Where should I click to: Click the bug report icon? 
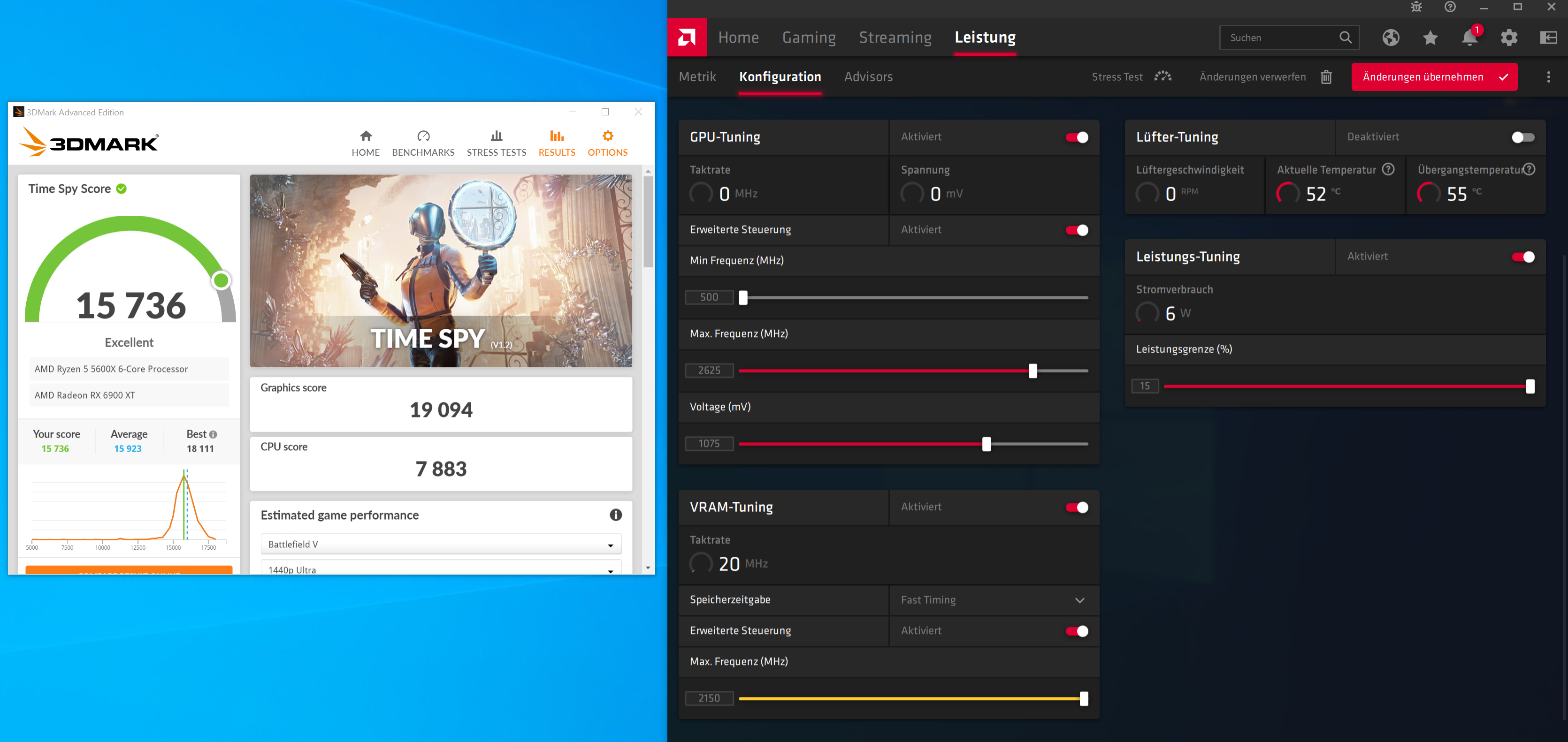[x=1416, y=8]
